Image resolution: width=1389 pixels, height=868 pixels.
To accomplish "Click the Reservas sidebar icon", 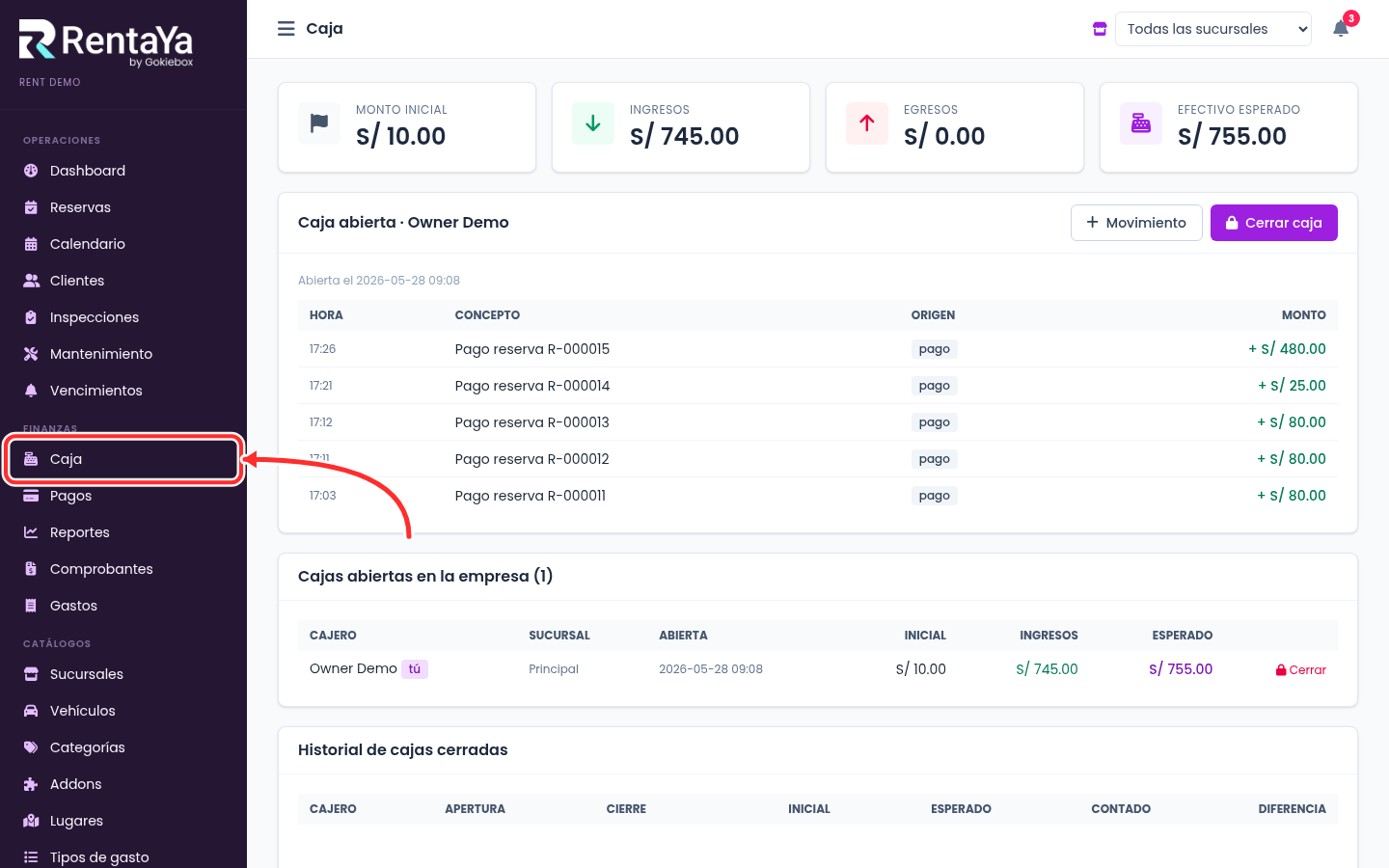I will click(31, 207).
